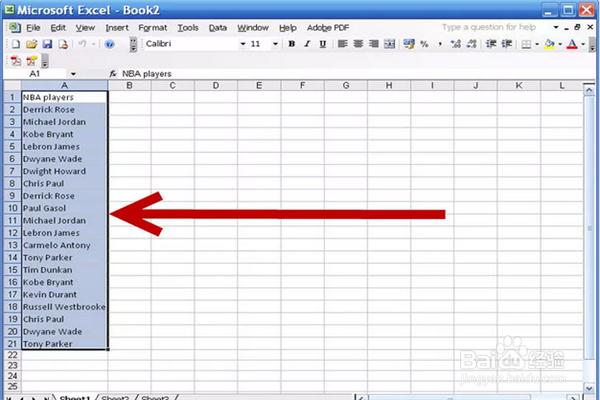The width and height of the screenshot is (600, 400).
Task: Apply Percent style format
Action: [x=424, y=44]
